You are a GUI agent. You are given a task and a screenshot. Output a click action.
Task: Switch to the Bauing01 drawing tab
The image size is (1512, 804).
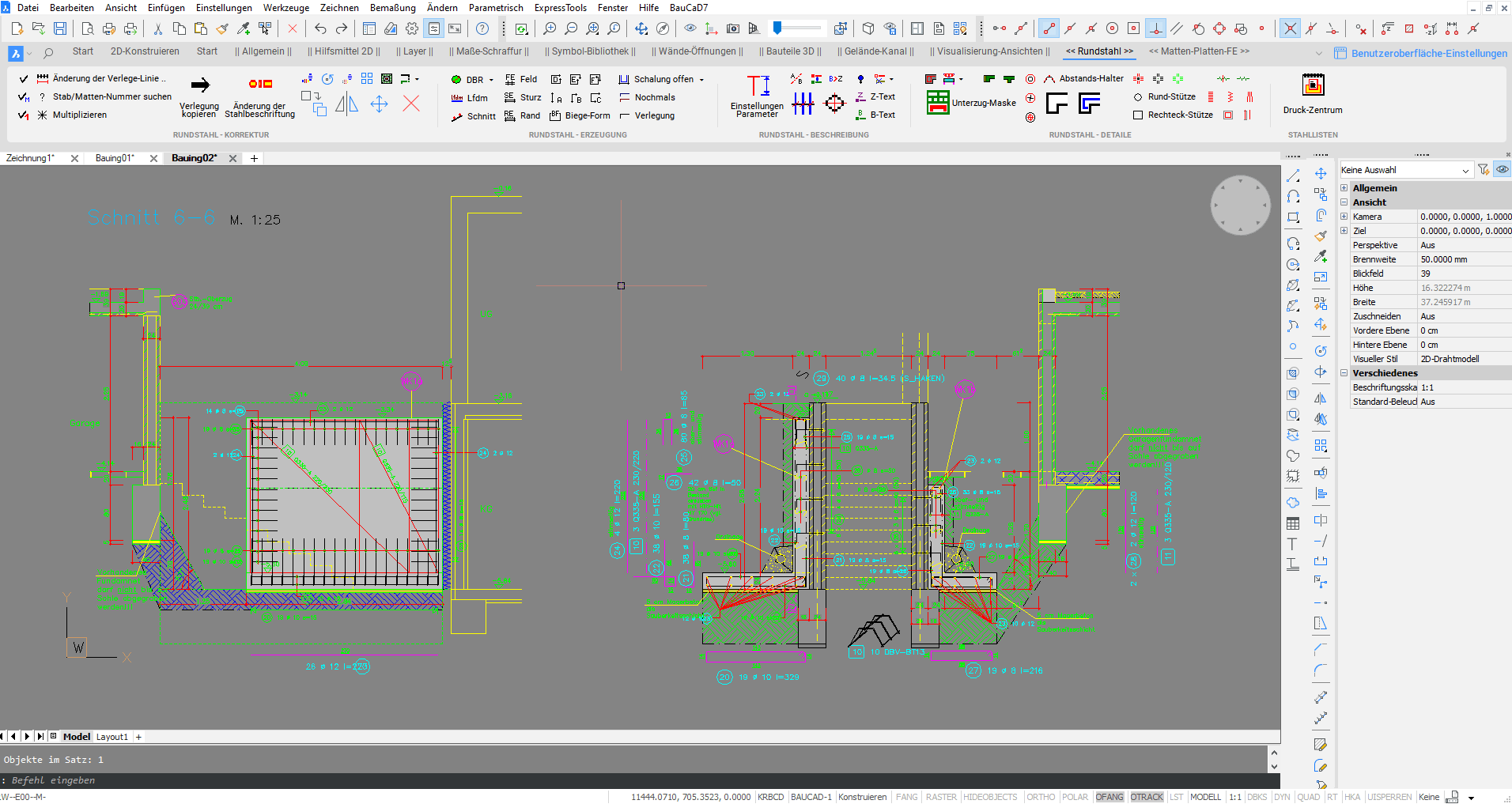click(115, 158)
